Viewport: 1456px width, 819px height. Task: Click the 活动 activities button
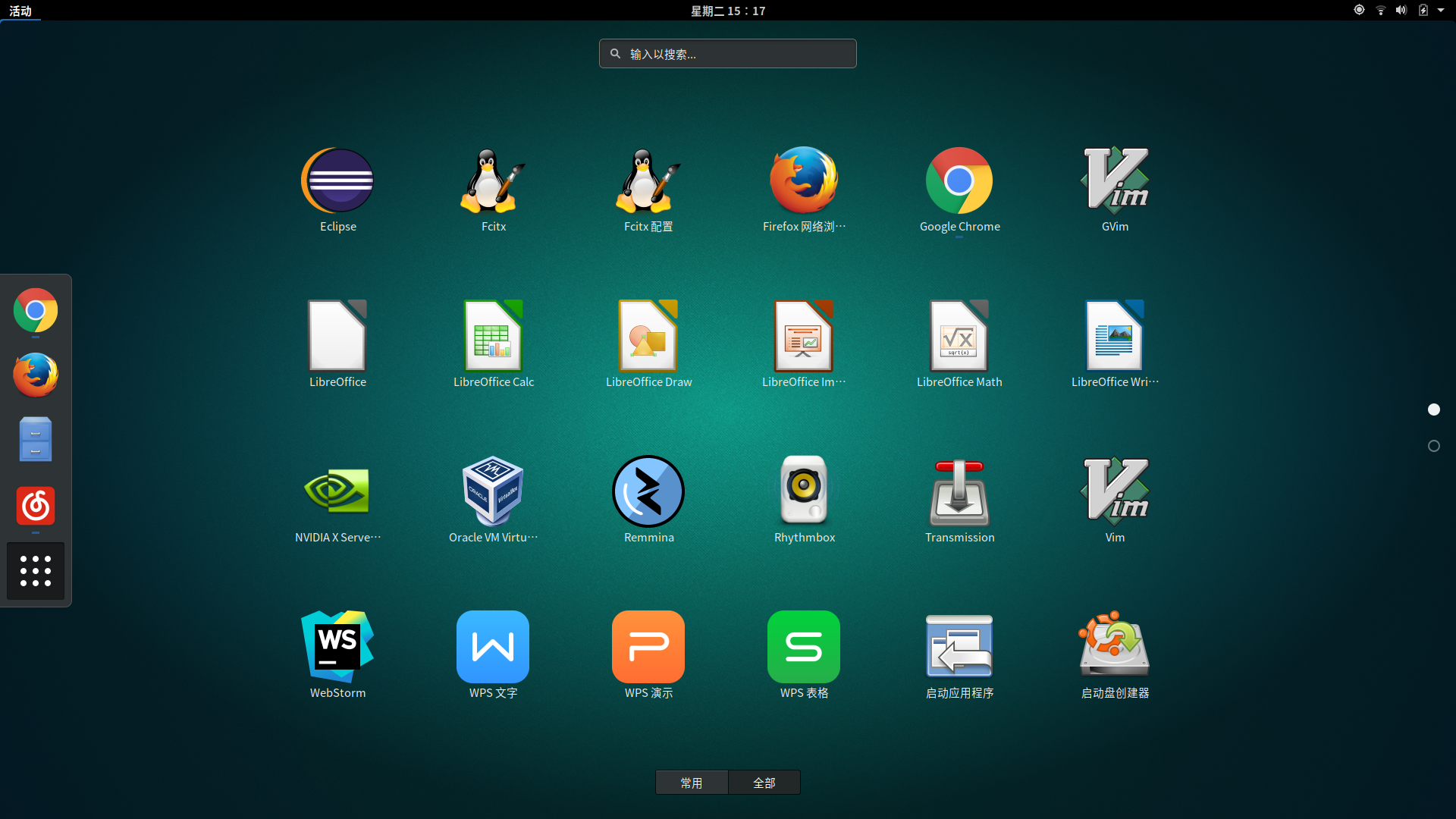click(x=20, y=11)
